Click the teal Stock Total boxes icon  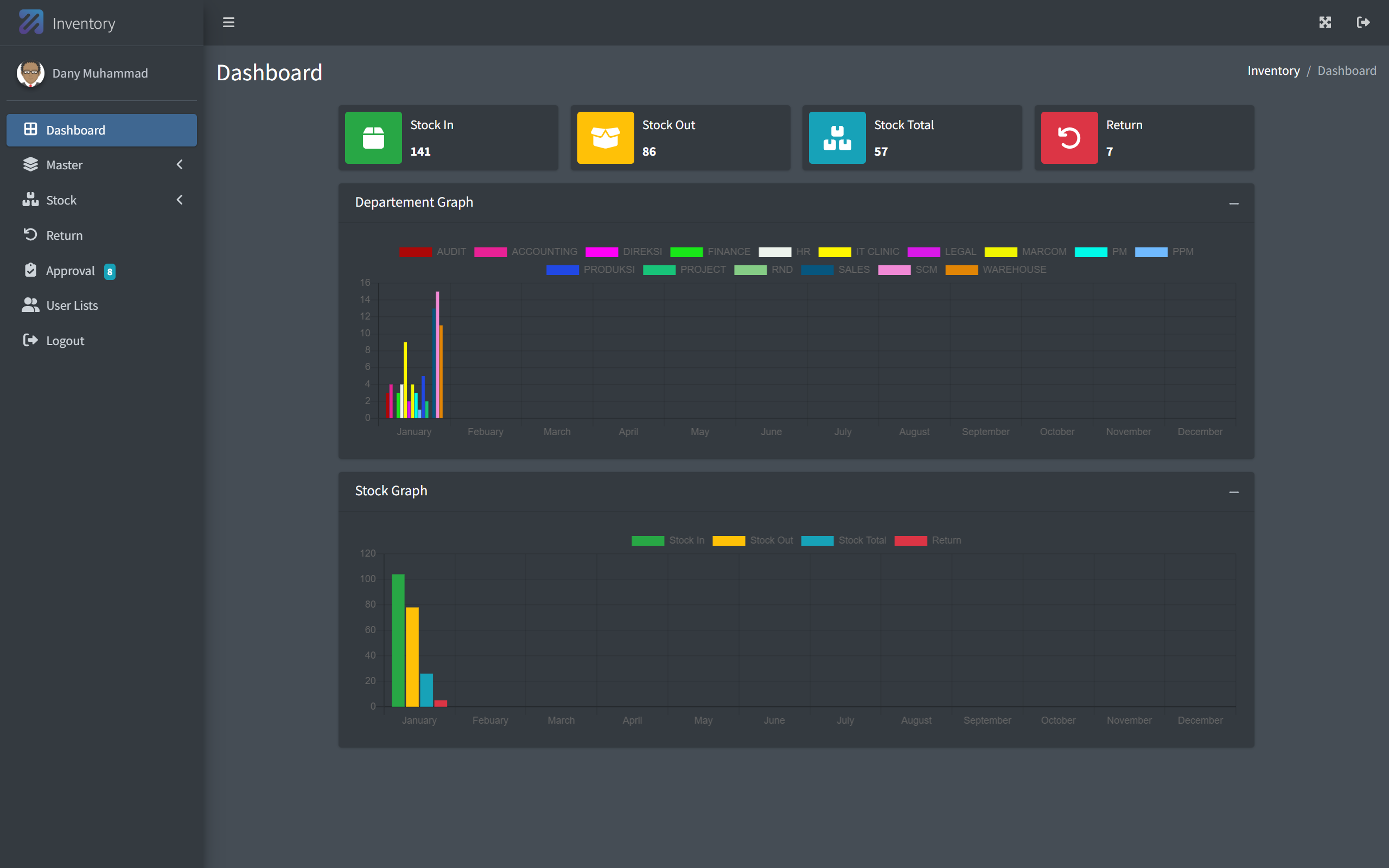pos(837,138)
